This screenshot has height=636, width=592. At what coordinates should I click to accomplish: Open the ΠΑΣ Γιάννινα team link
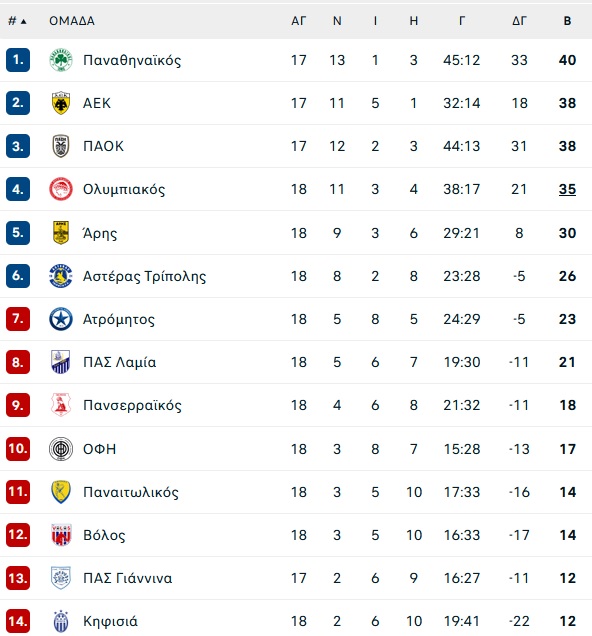[x=127, y=578]
